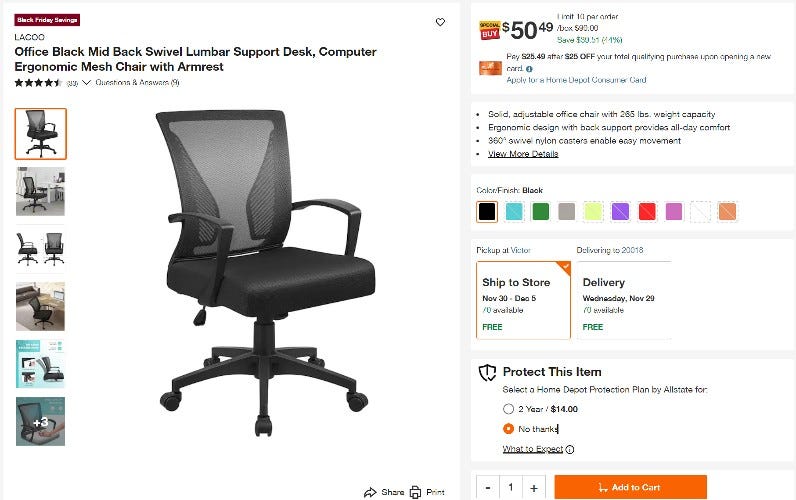
Task: Save item with the heart favorite icon
Action: tap(440, 22)
